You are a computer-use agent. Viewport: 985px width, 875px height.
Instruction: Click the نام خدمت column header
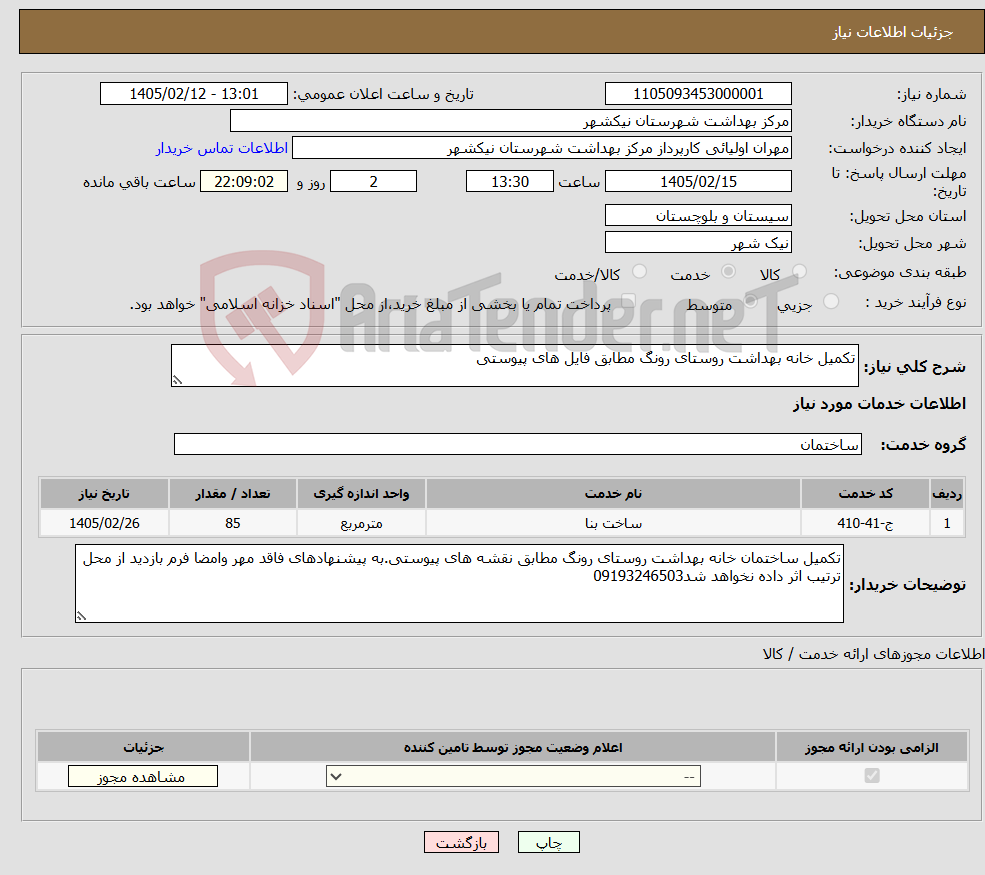click(613, 494)
